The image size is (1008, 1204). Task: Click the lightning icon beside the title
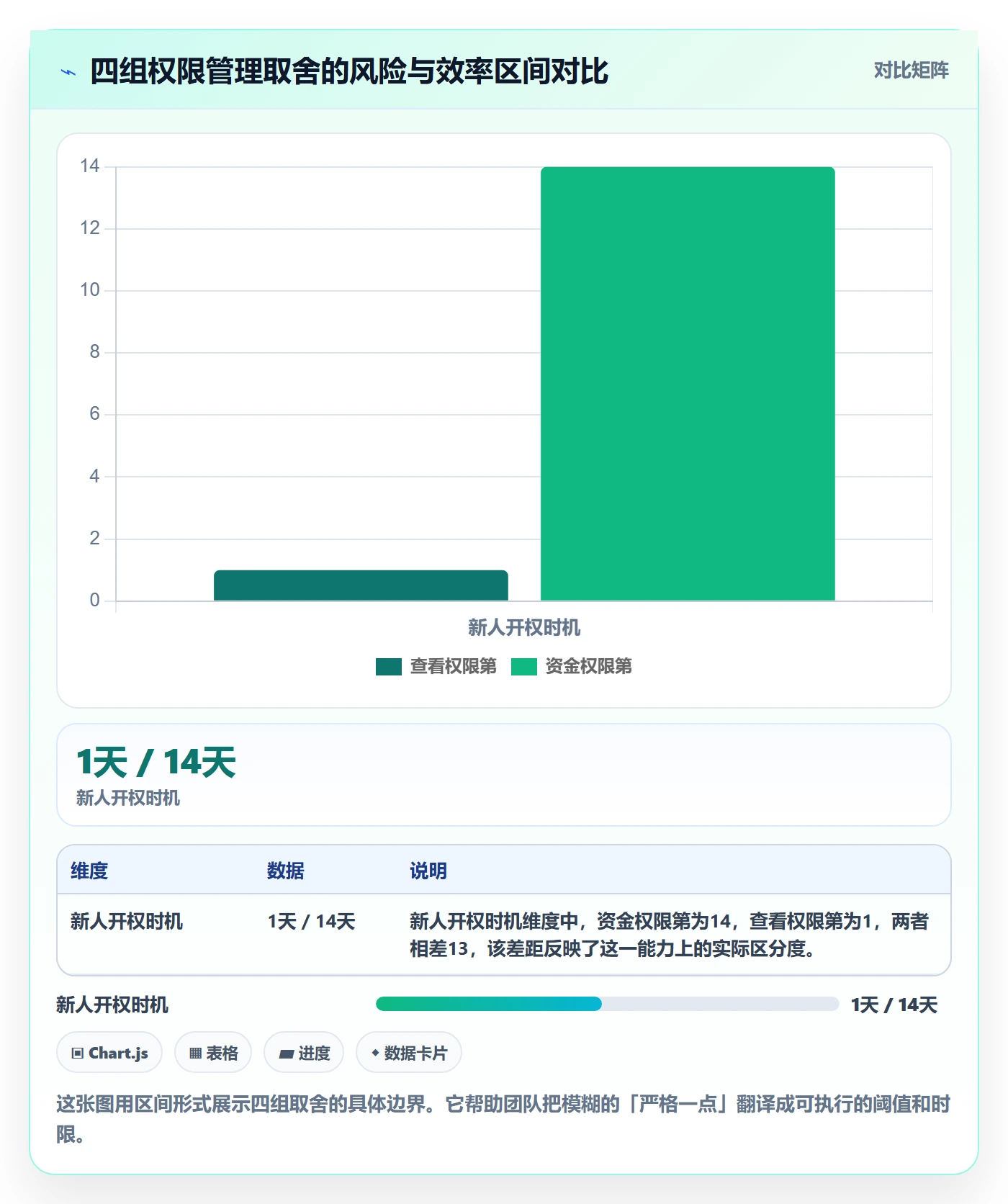tap(68, 72)
